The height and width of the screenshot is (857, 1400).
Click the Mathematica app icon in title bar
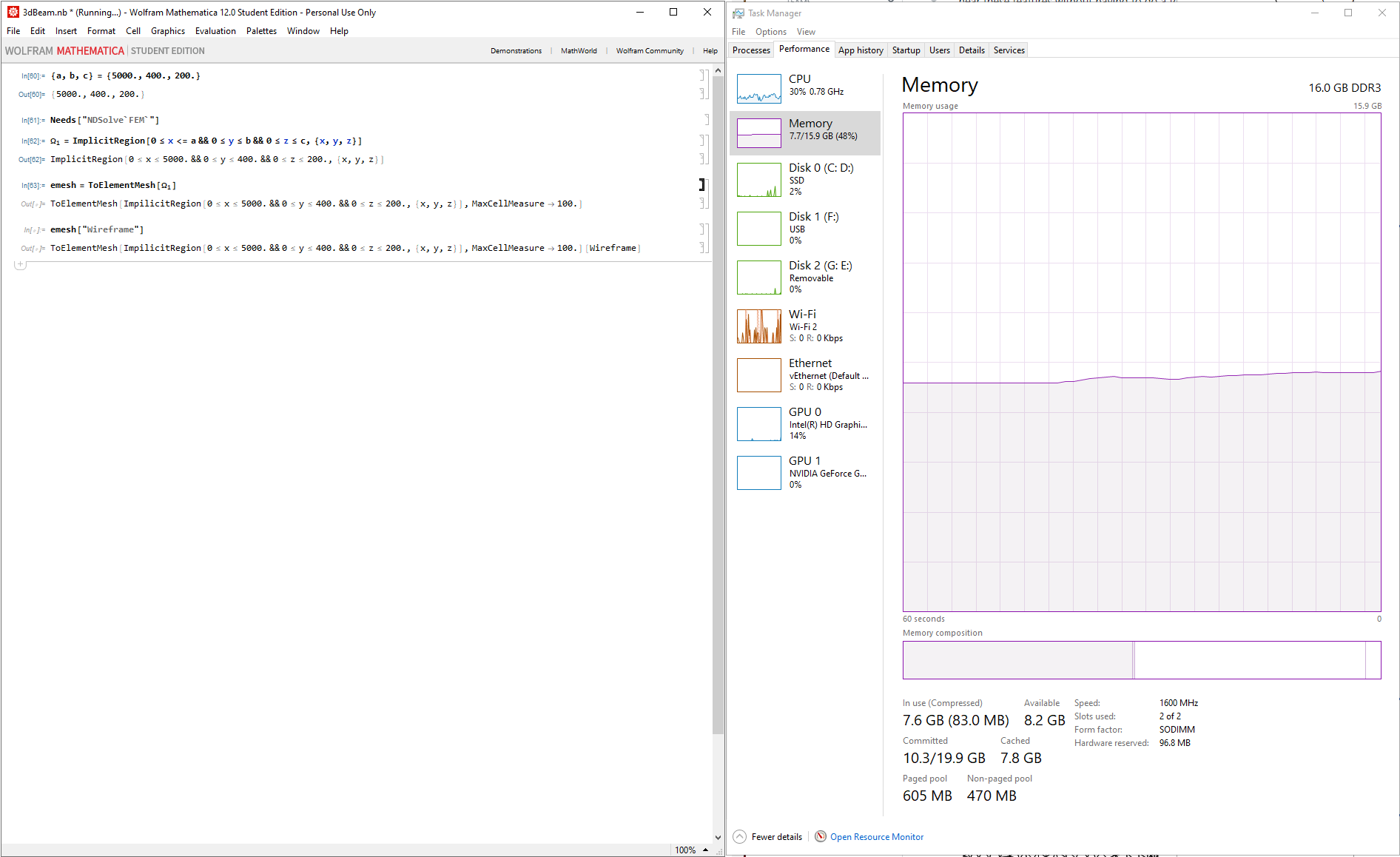[13, 12]
